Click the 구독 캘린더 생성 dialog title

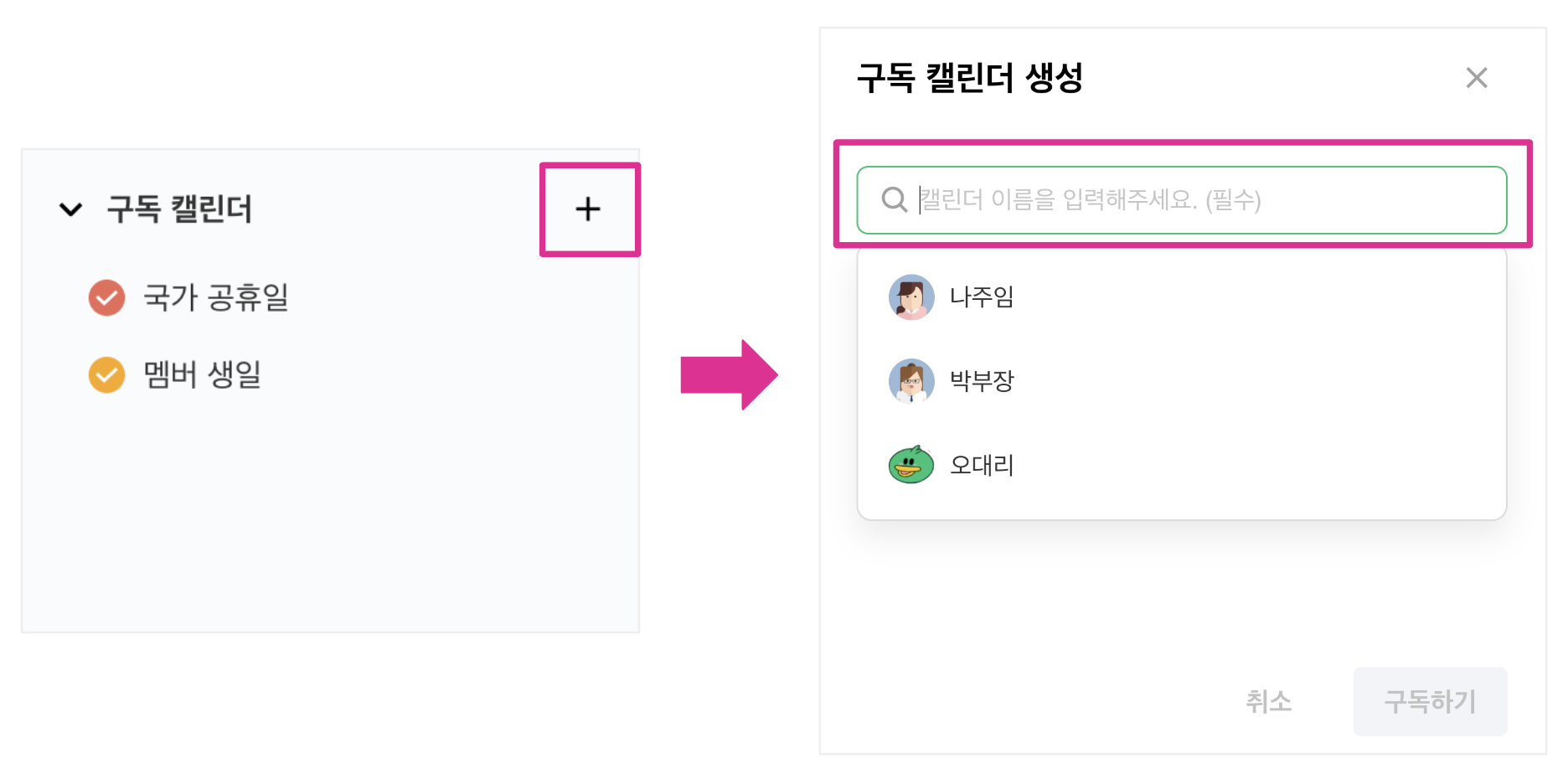pos(970,78)
